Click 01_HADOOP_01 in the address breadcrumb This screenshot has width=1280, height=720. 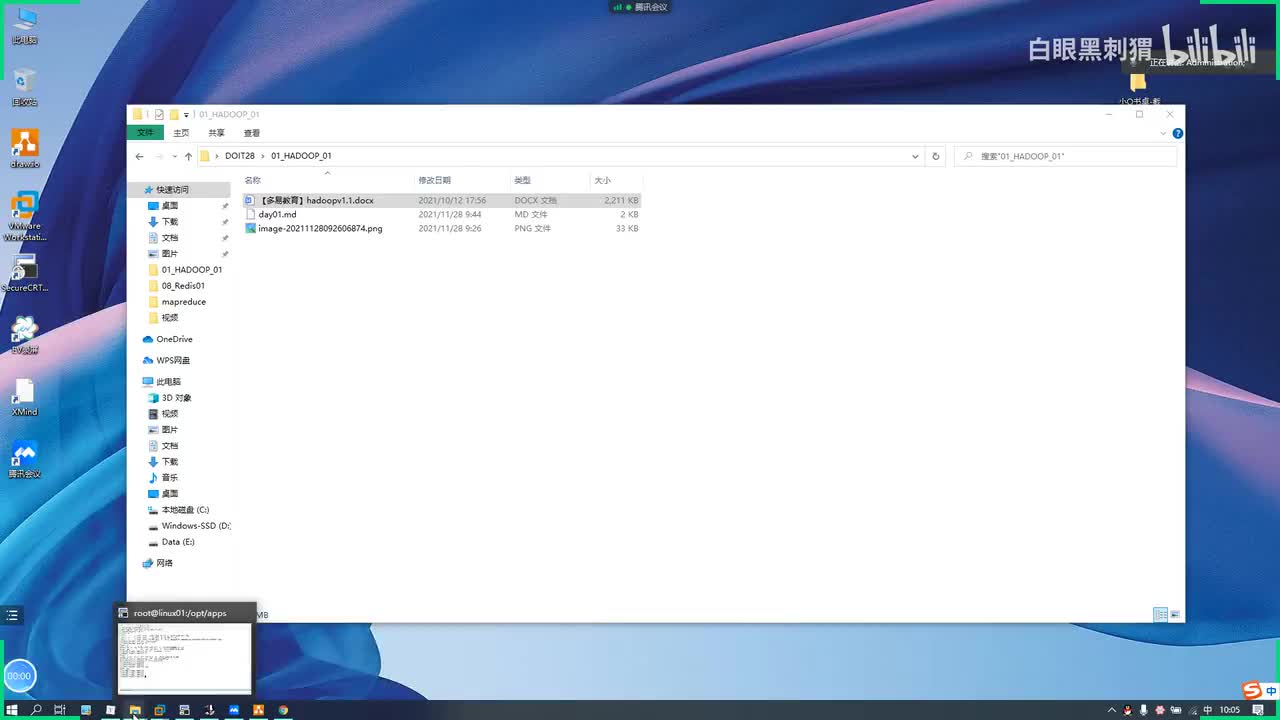[301, 156]
